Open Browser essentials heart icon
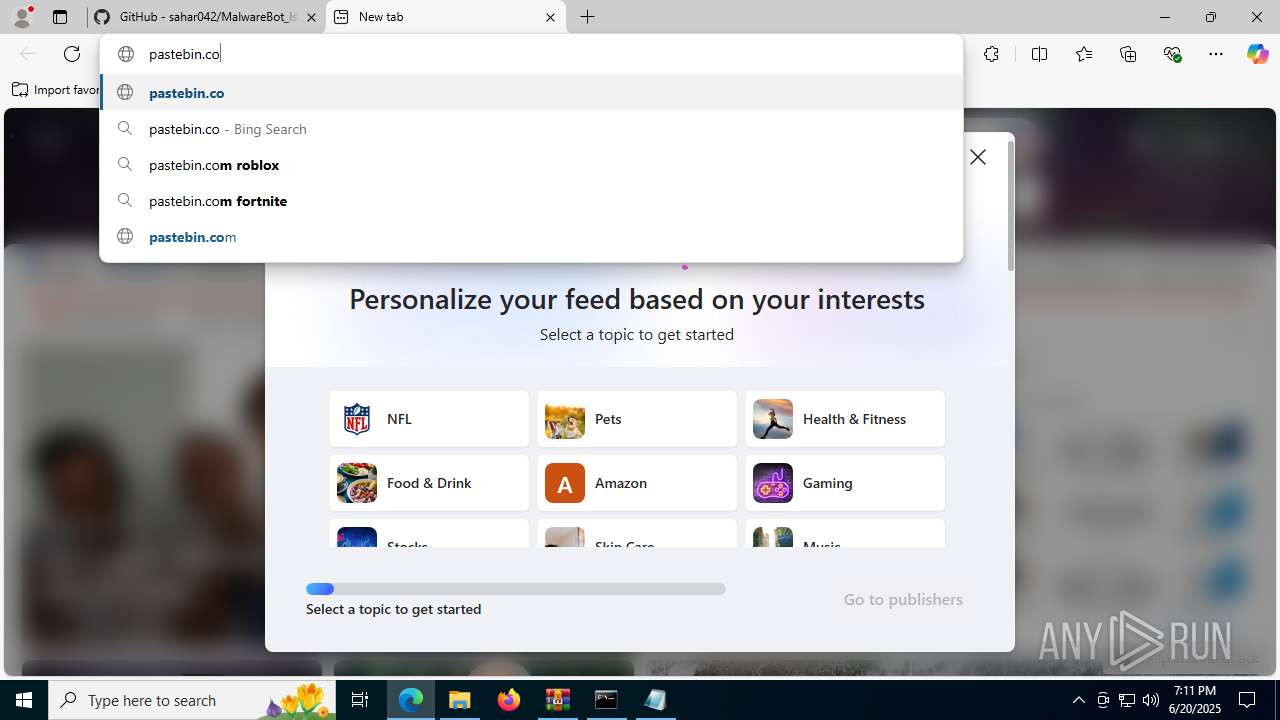The image size is (1280, 720). pyautogui.click(x=1172, y=54)
